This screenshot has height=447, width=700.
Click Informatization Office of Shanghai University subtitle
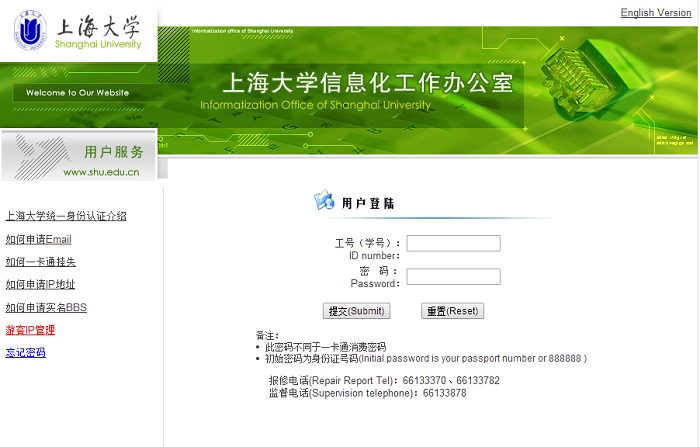316,105
